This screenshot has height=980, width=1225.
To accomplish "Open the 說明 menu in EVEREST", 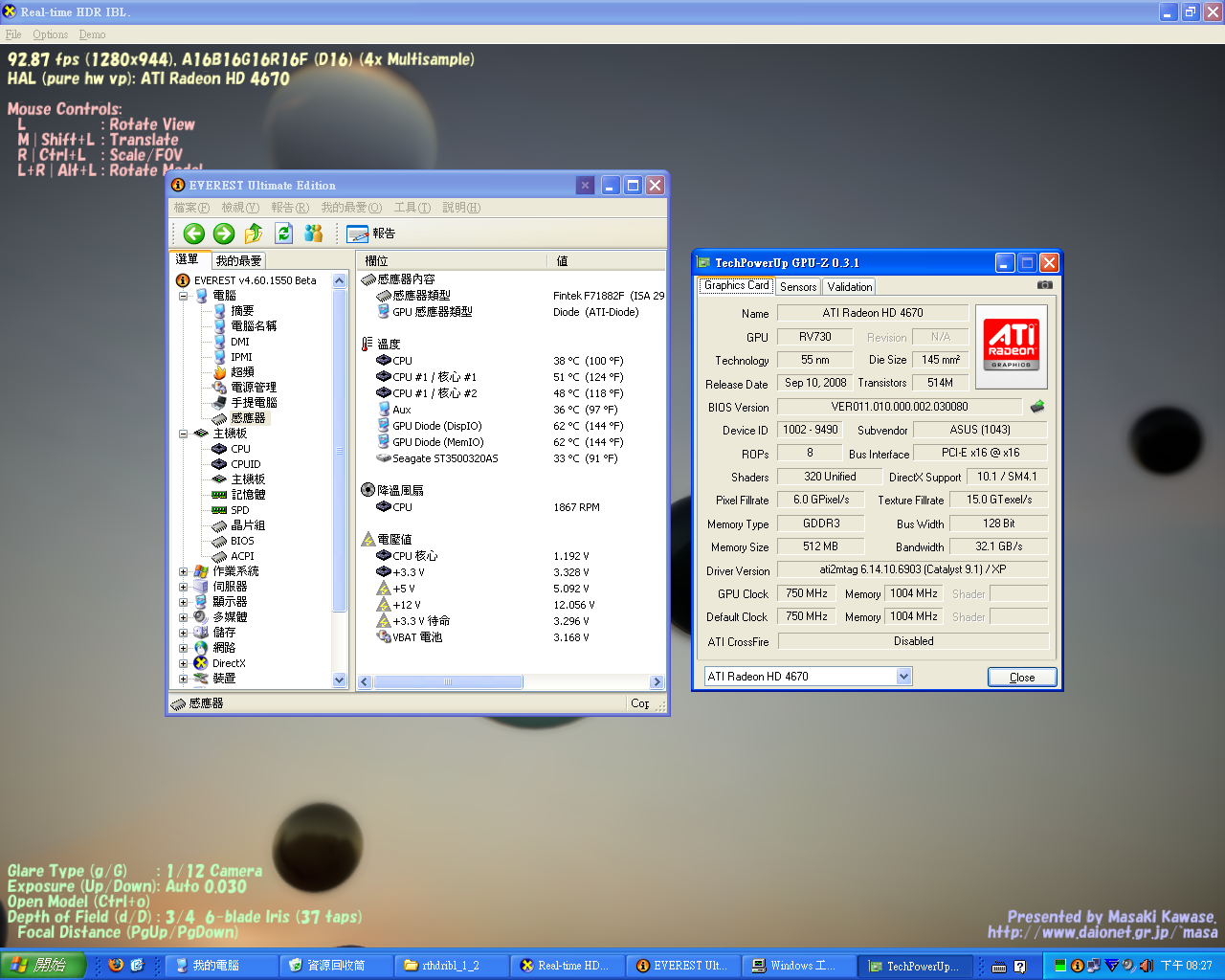I will pyautogui.click(x=461, y=208).
